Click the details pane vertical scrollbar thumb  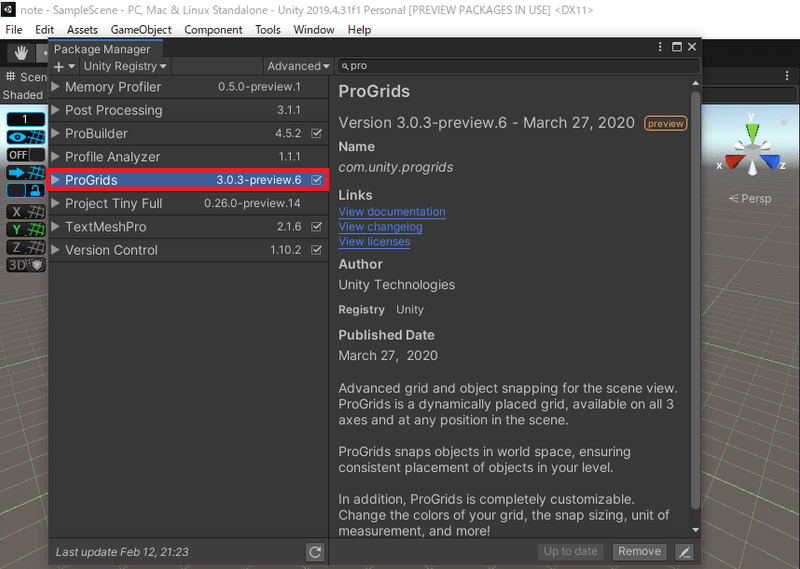(x=695, y=300)
